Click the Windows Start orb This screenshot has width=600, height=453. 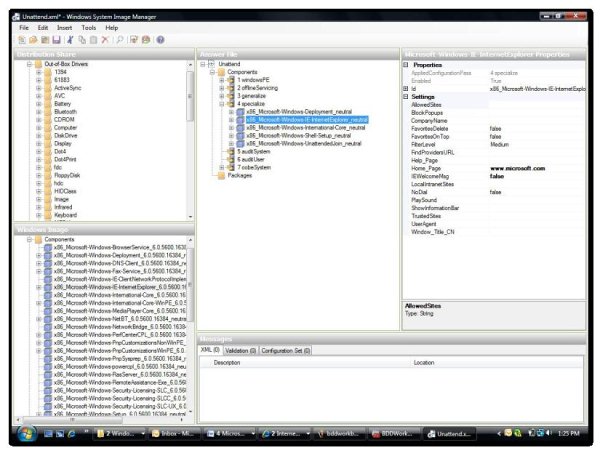27,433
